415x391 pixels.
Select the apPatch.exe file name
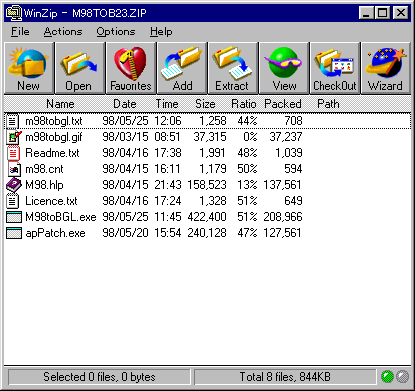coord(55,233)
